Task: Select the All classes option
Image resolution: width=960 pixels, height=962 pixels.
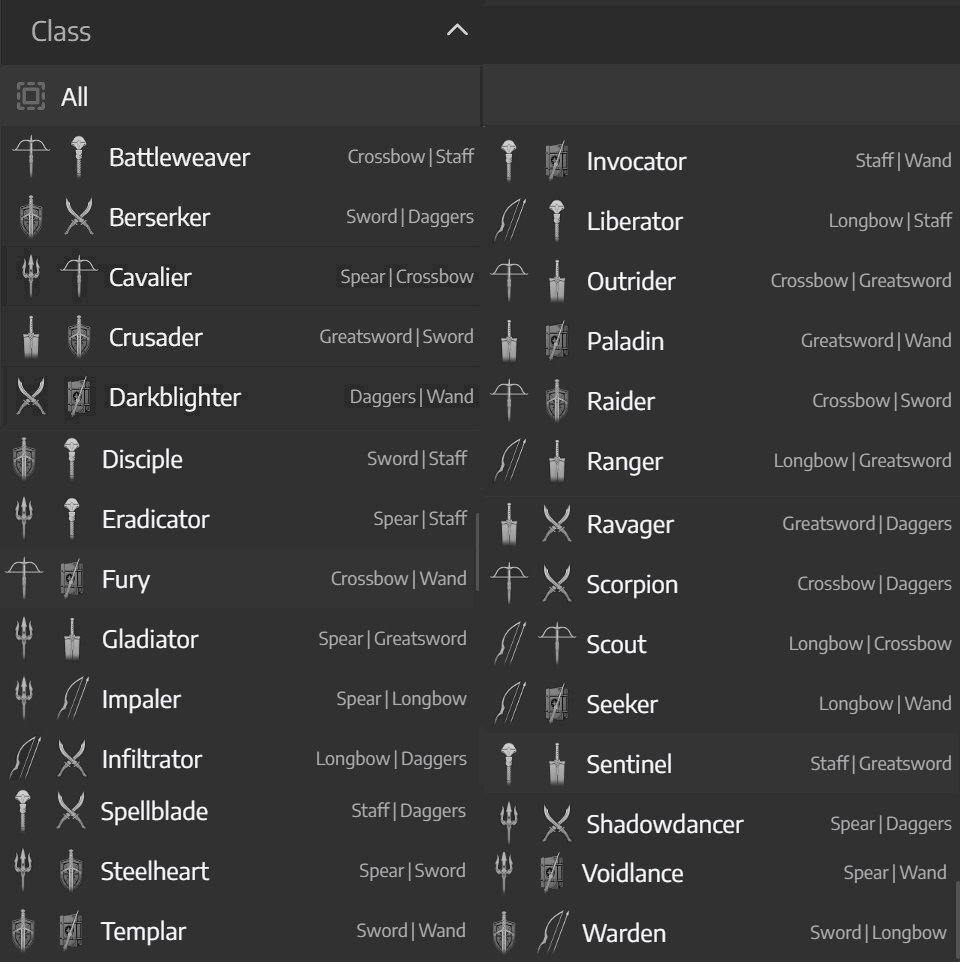Action: coord(240,96)
